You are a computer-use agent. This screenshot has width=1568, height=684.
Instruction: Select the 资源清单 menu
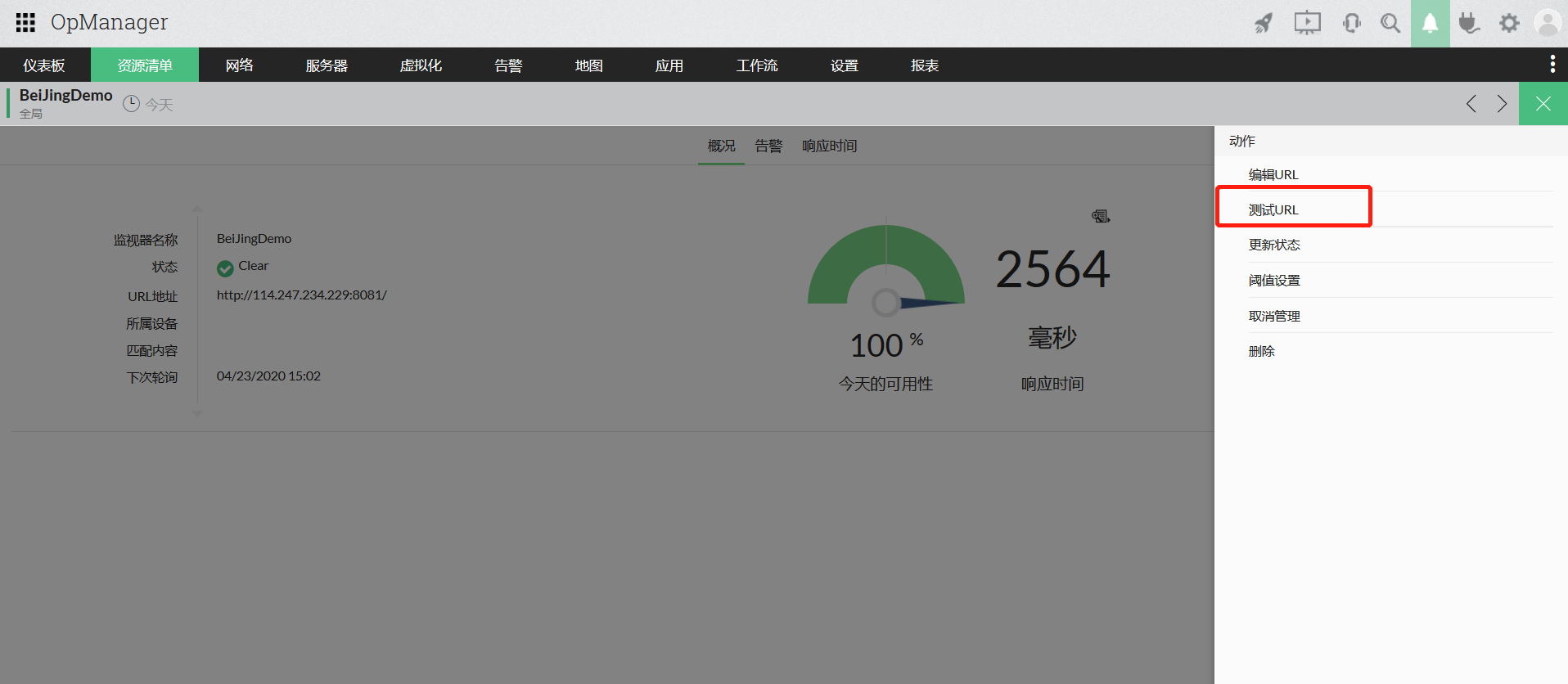145,65
